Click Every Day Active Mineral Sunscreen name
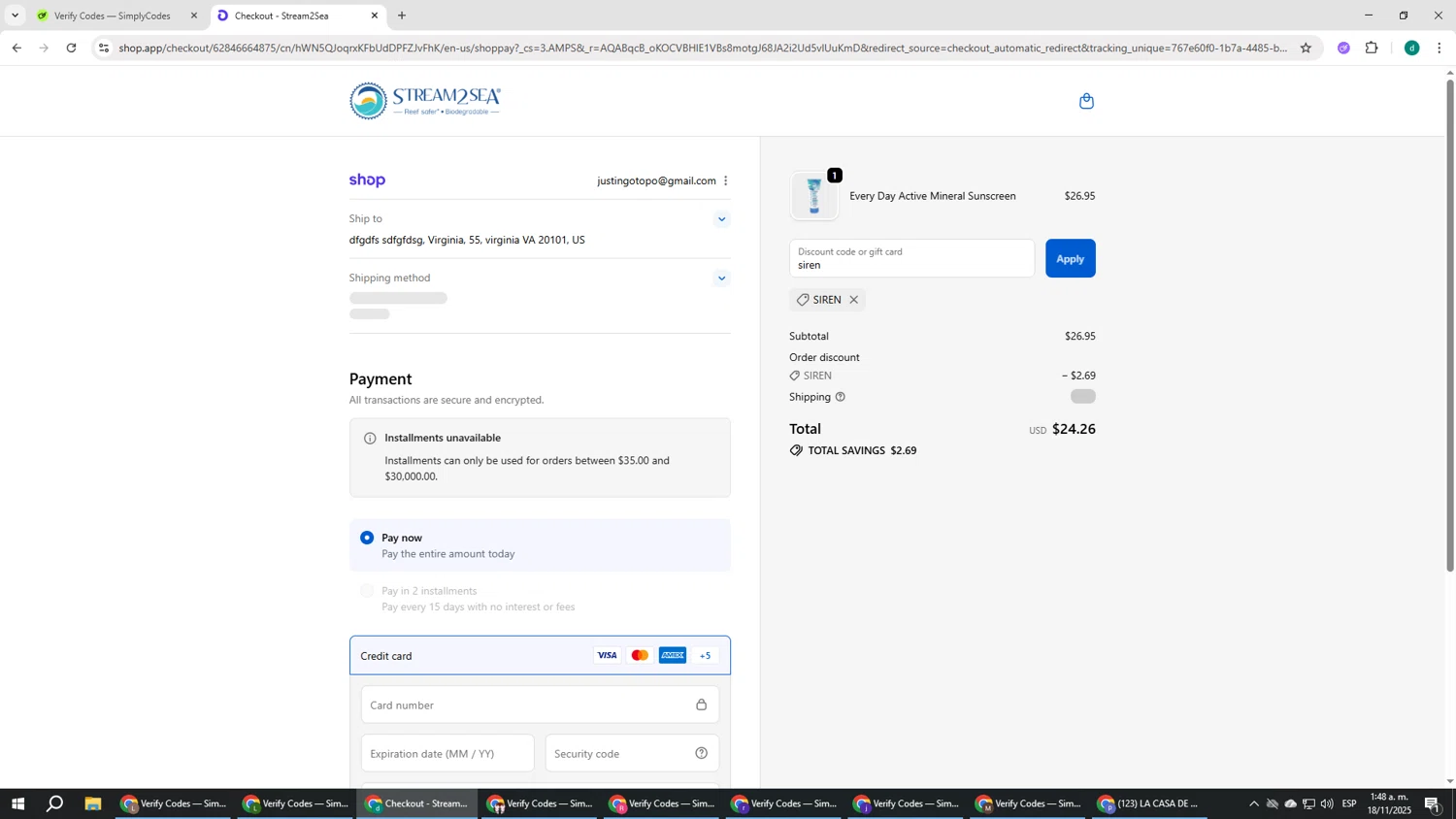The height and width of the screenshot is (819, 1456). coord(933,196)
